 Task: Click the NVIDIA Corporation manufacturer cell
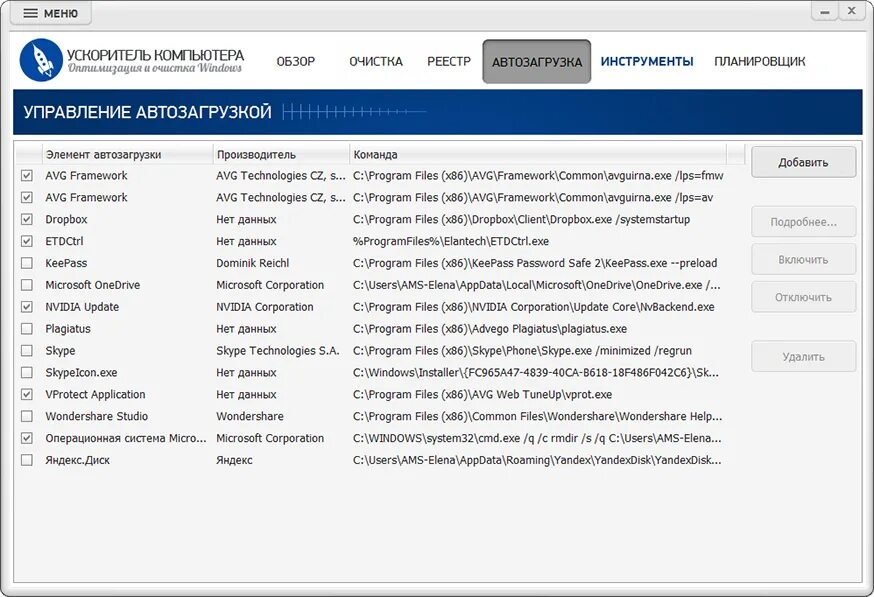click(x=265, y=307)
